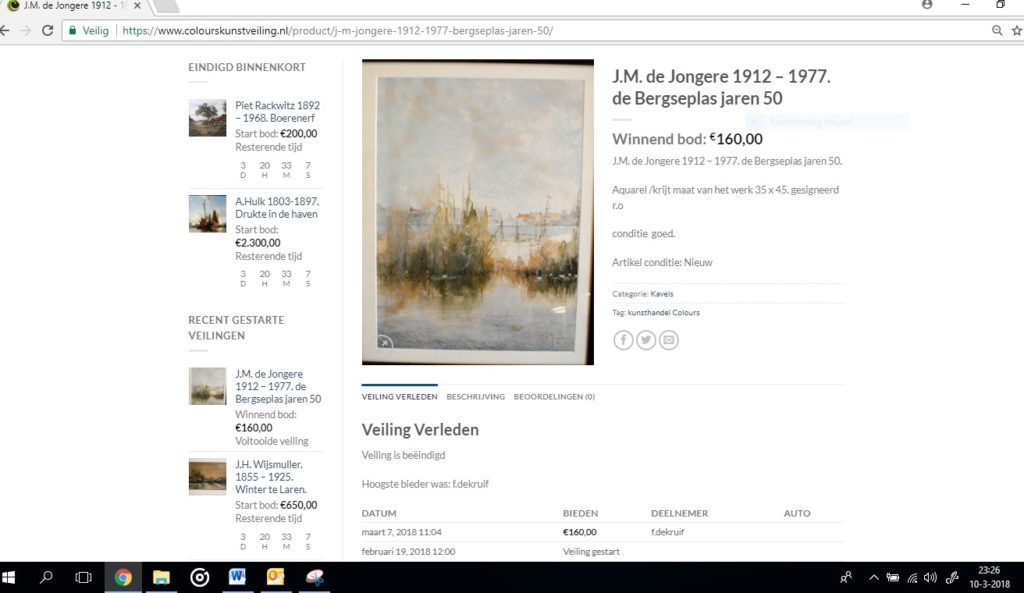Reload the page with the refresh icon
Image resolution: width=1024 pixels, height=593 pixels.
[x=47, y=31]
